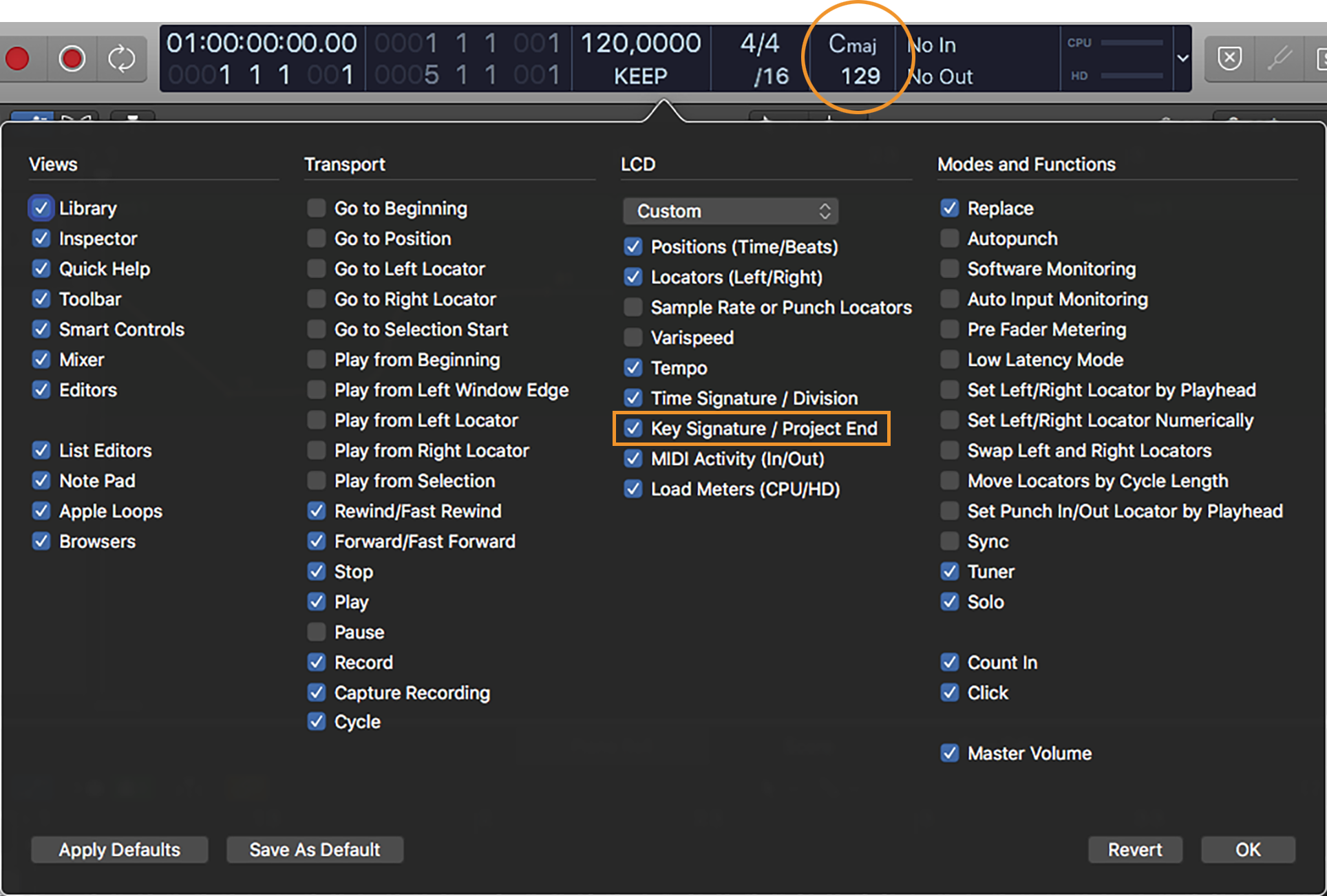Uncheck the Library view checkbox

point(41,208)
